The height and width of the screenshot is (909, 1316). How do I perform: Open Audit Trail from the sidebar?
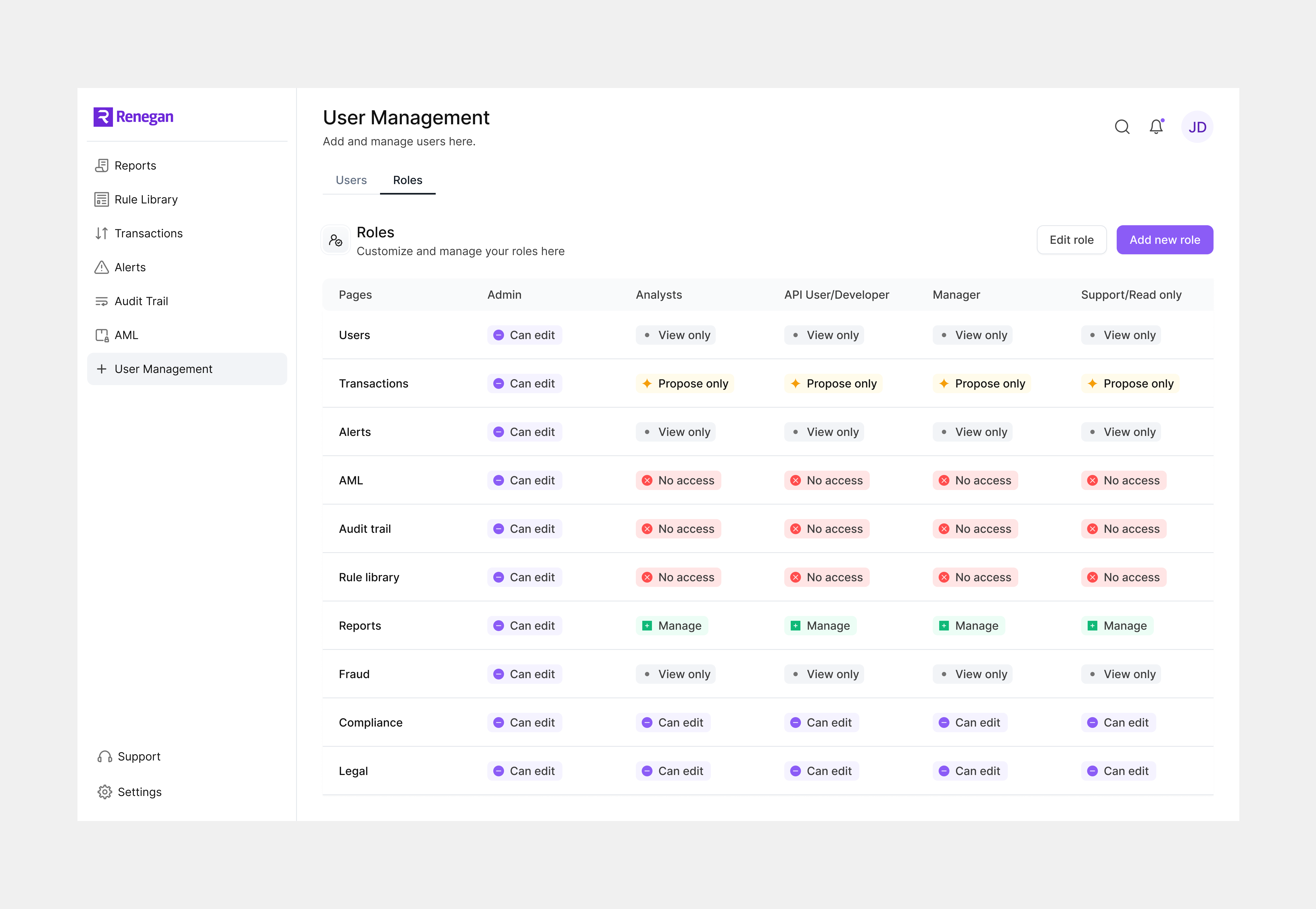[187, 301]
